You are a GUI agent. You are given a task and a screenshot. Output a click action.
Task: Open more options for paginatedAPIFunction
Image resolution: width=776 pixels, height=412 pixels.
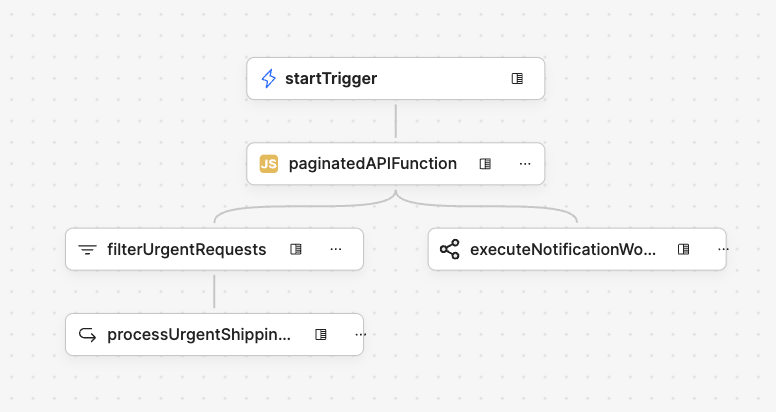click(525, 163)
